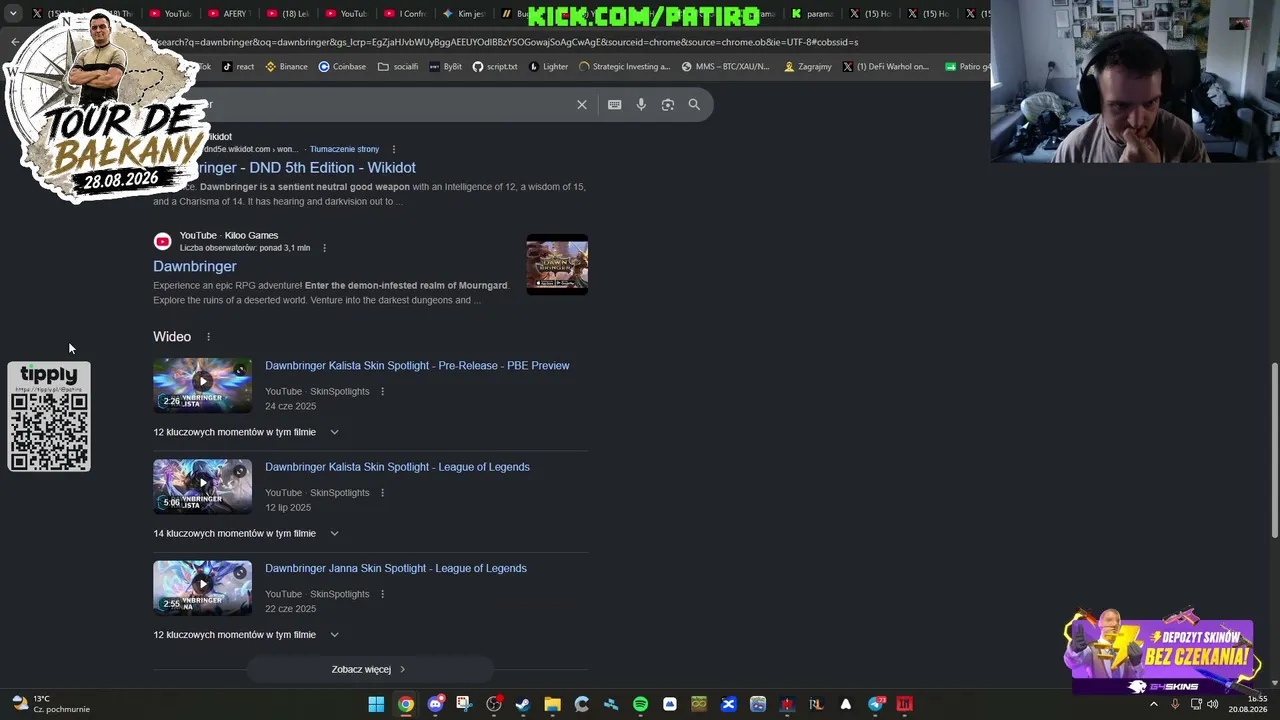The image size is (1280, 720).
Task: Open the on-screen keyboard input tool
Action: [614, 104]
